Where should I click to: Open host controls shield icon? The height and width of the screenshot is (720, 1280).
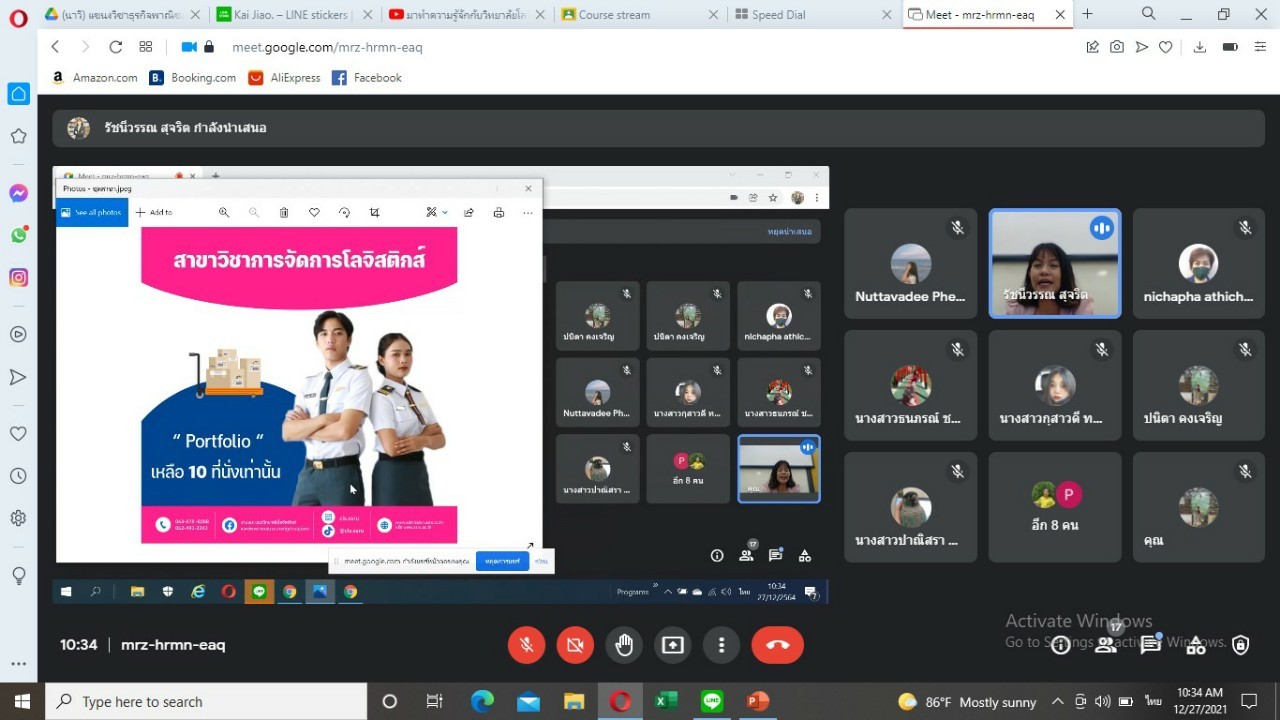(1241, 645)
